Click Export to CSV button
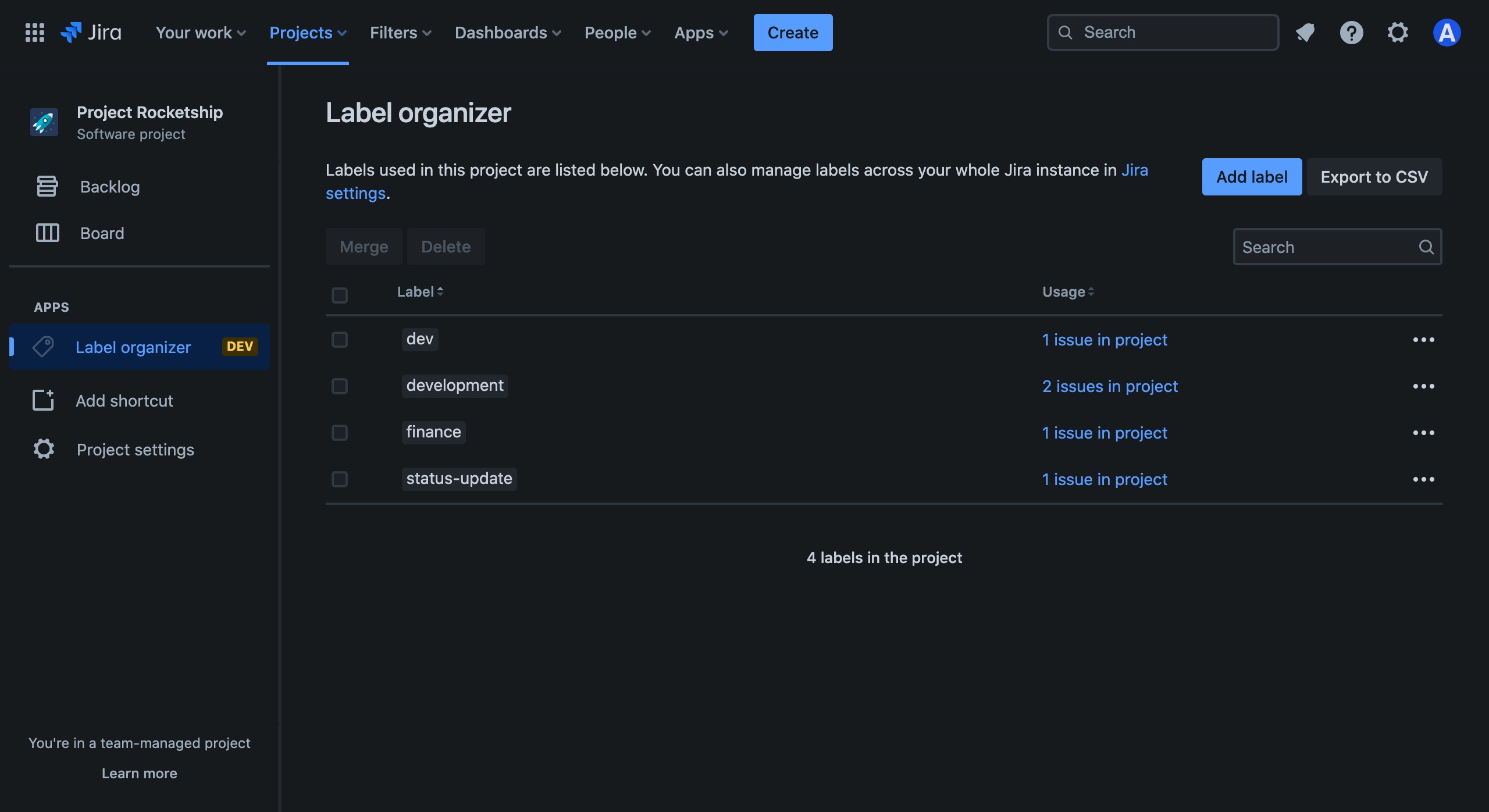This screenshot has height=812, width=1489. (1375, 176)
